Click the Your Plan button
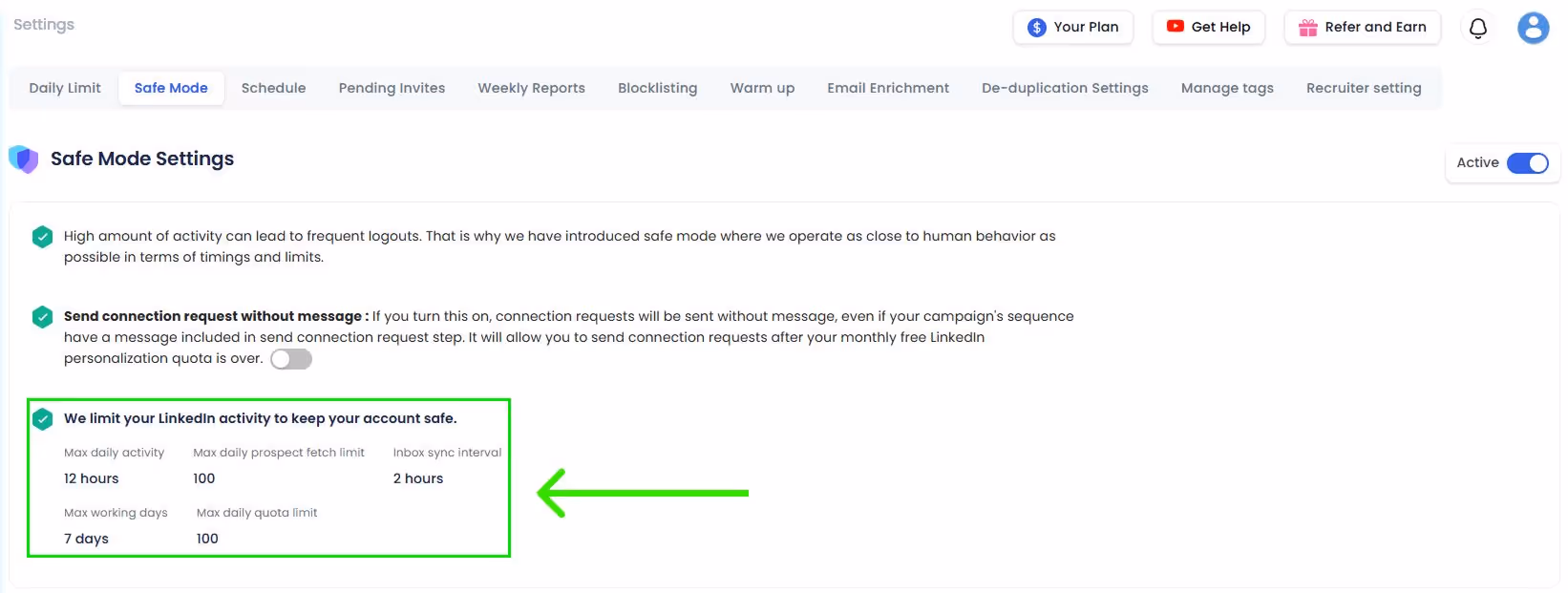The width and height of the screenshot is (1568, 593). pyautogui.click(x=1073, y=28)
